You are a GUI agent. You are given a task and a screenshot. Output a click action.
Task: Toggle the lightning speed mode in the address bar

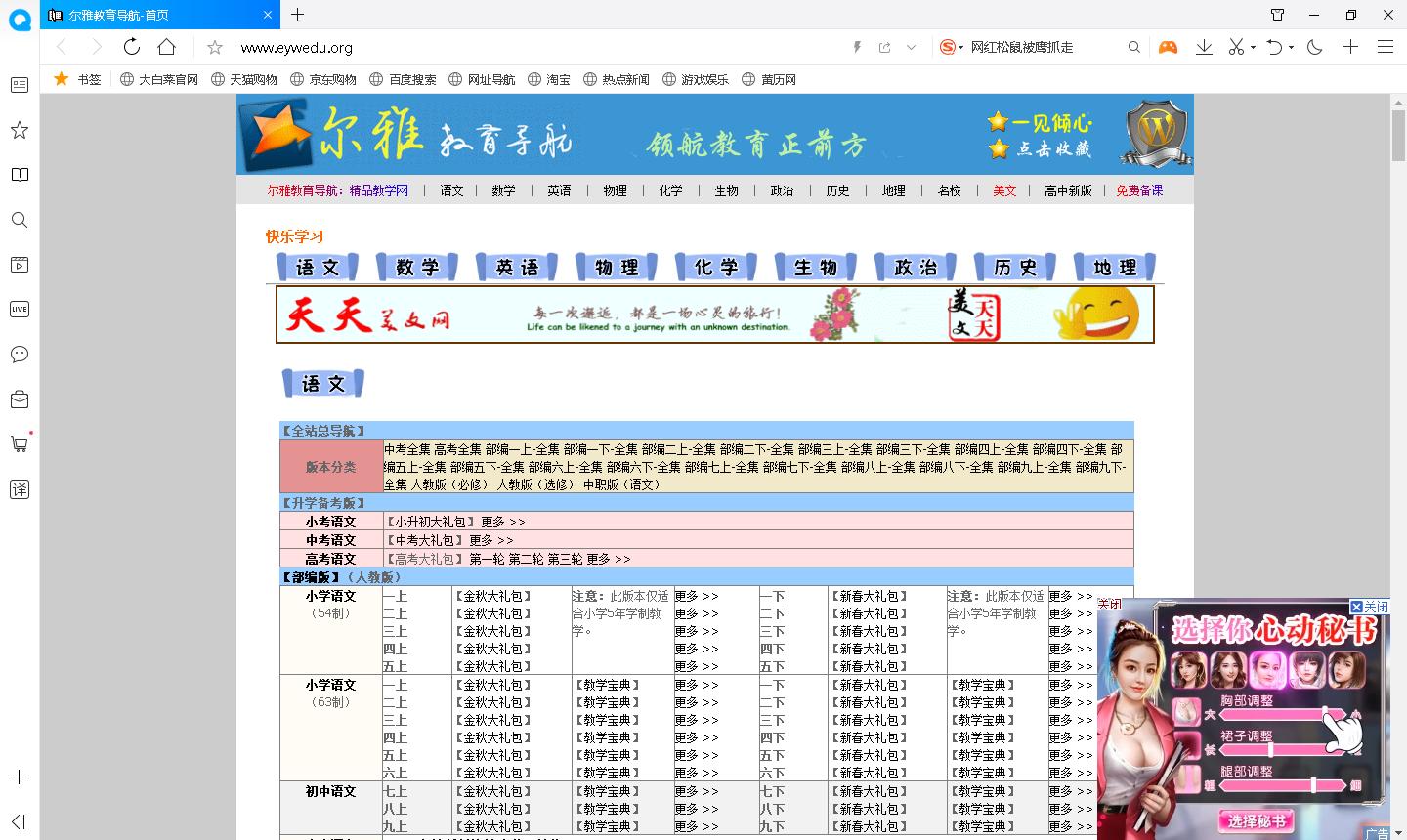click(857, 46)
